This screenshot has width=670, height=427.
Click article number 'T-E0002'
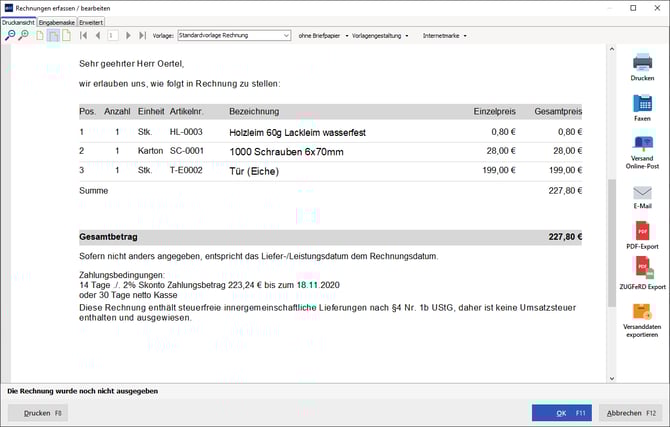186,170
